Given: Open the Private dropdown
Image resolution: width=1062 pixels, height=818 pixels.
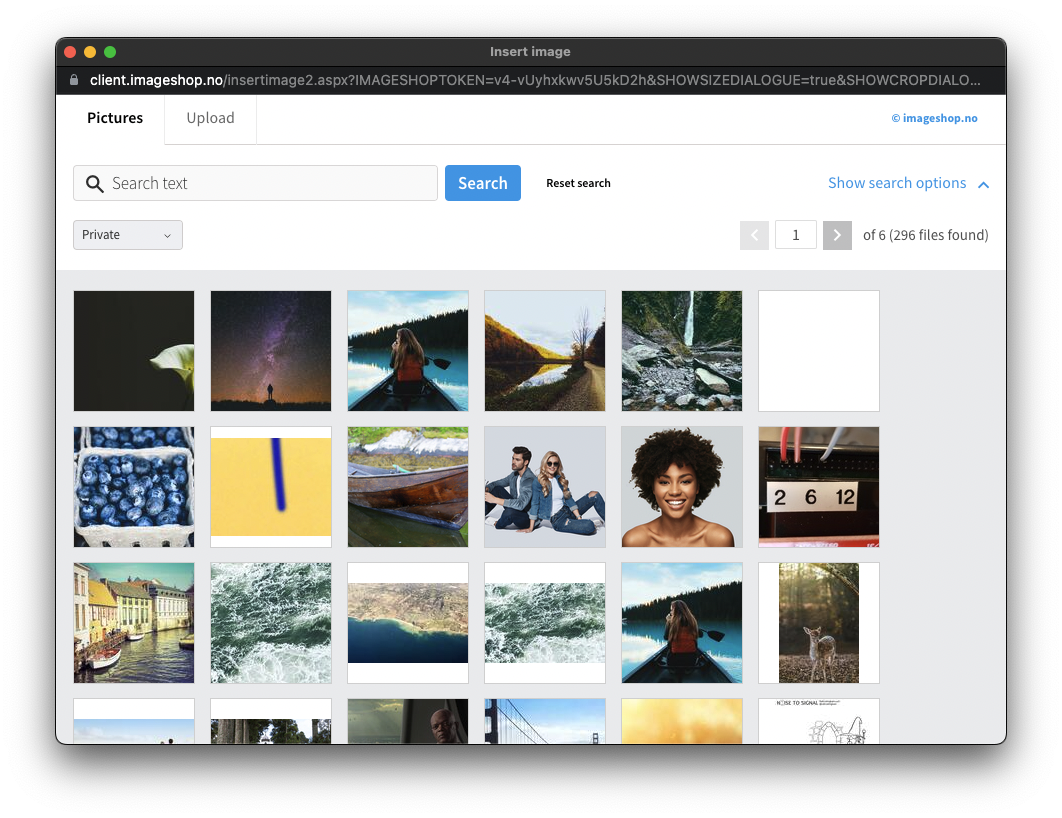Looking at the screenshot, I should [x=127, y=235].
